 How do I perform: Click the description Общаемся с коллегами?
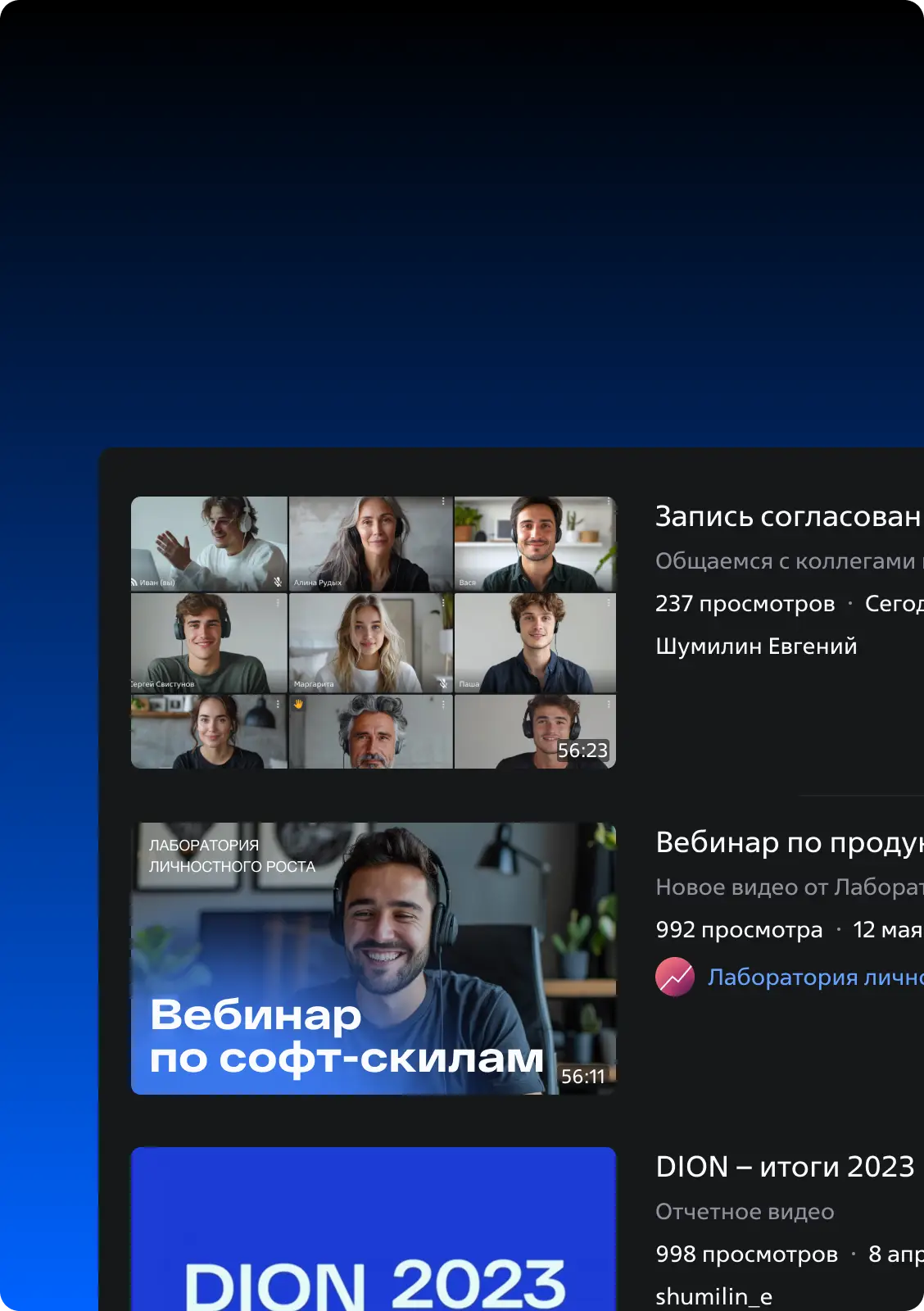pos(786,561)
